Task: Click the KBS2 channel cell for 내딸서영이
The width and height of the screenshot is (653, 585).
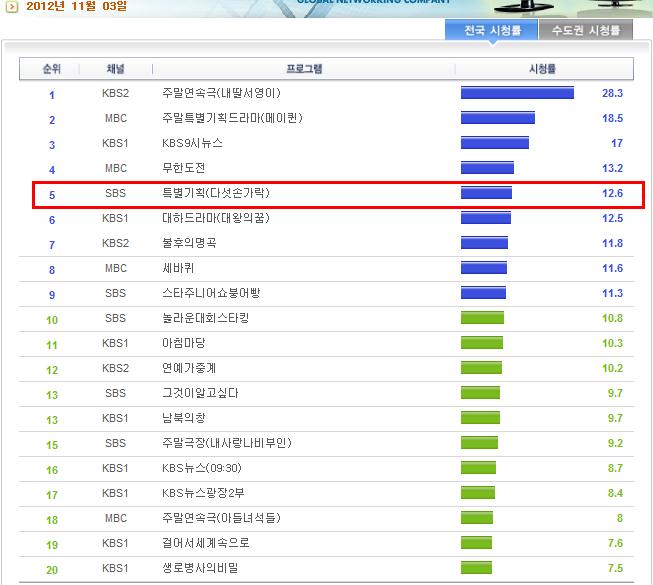Action: pyautogui.click(x=115, y=93)
